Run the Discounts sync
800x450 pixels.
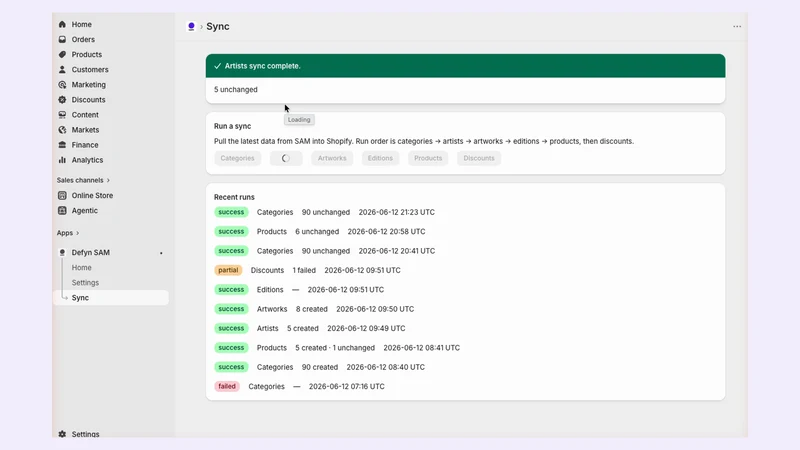(x=479, y=158)
